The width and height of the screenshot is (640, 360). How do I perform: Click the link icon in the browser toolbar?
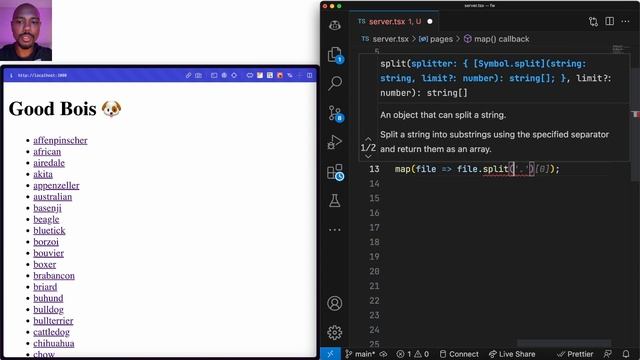coord(188,76)
